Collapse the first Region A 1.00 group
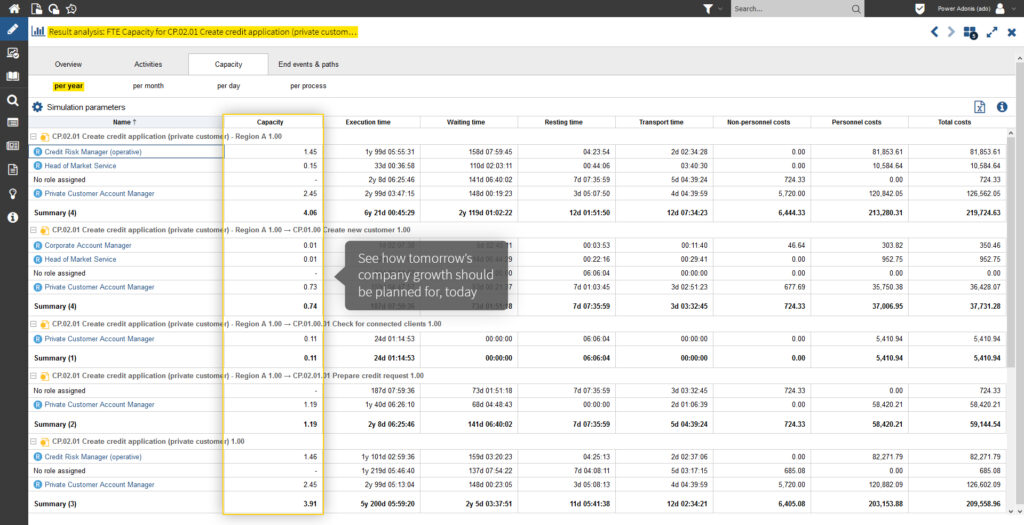The height and width of the screenshot is (525, 1024). (34, 137)
